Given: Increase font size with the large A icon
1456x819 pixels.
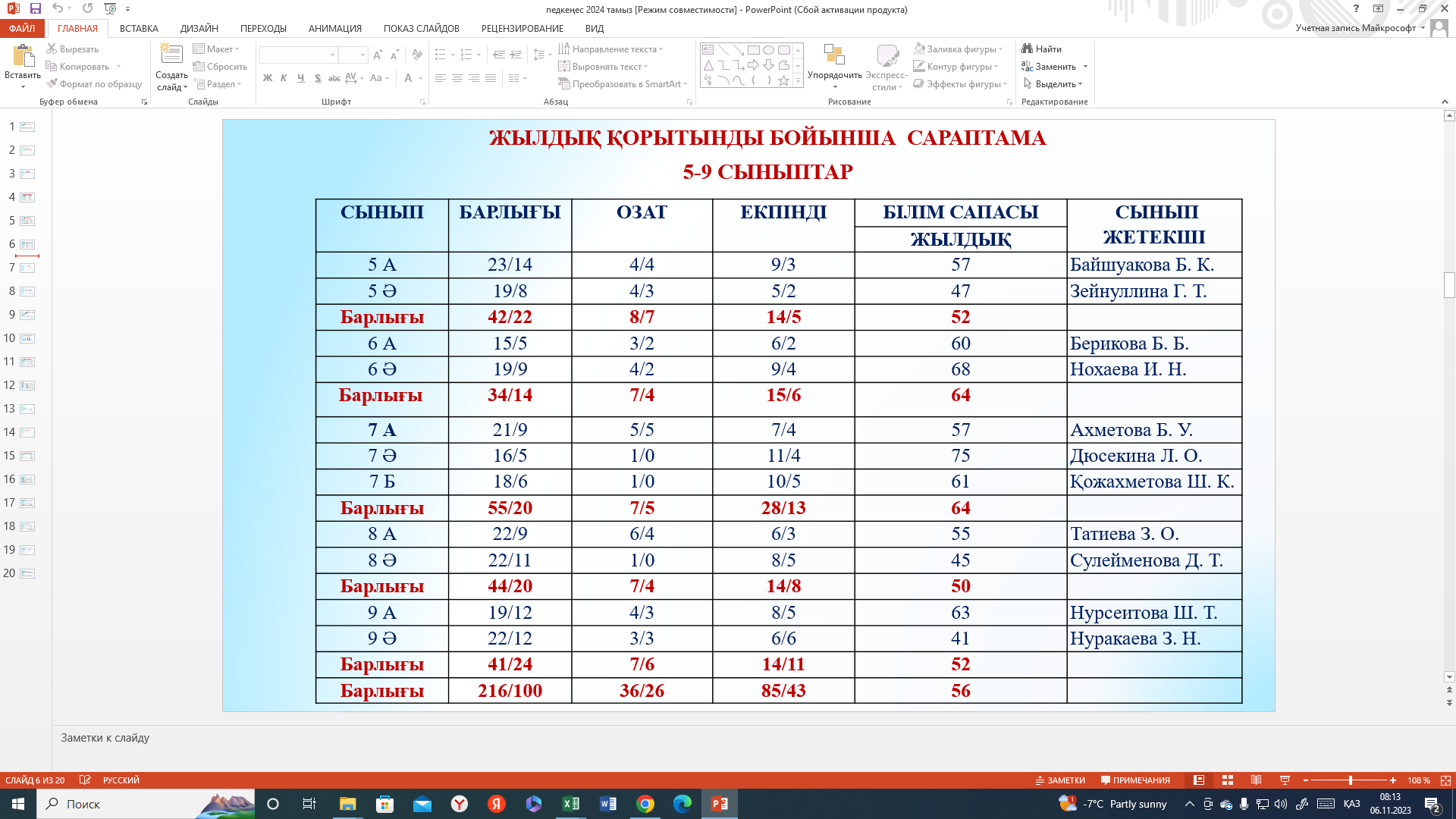Looking at the screenshot, I should (378, 55).
